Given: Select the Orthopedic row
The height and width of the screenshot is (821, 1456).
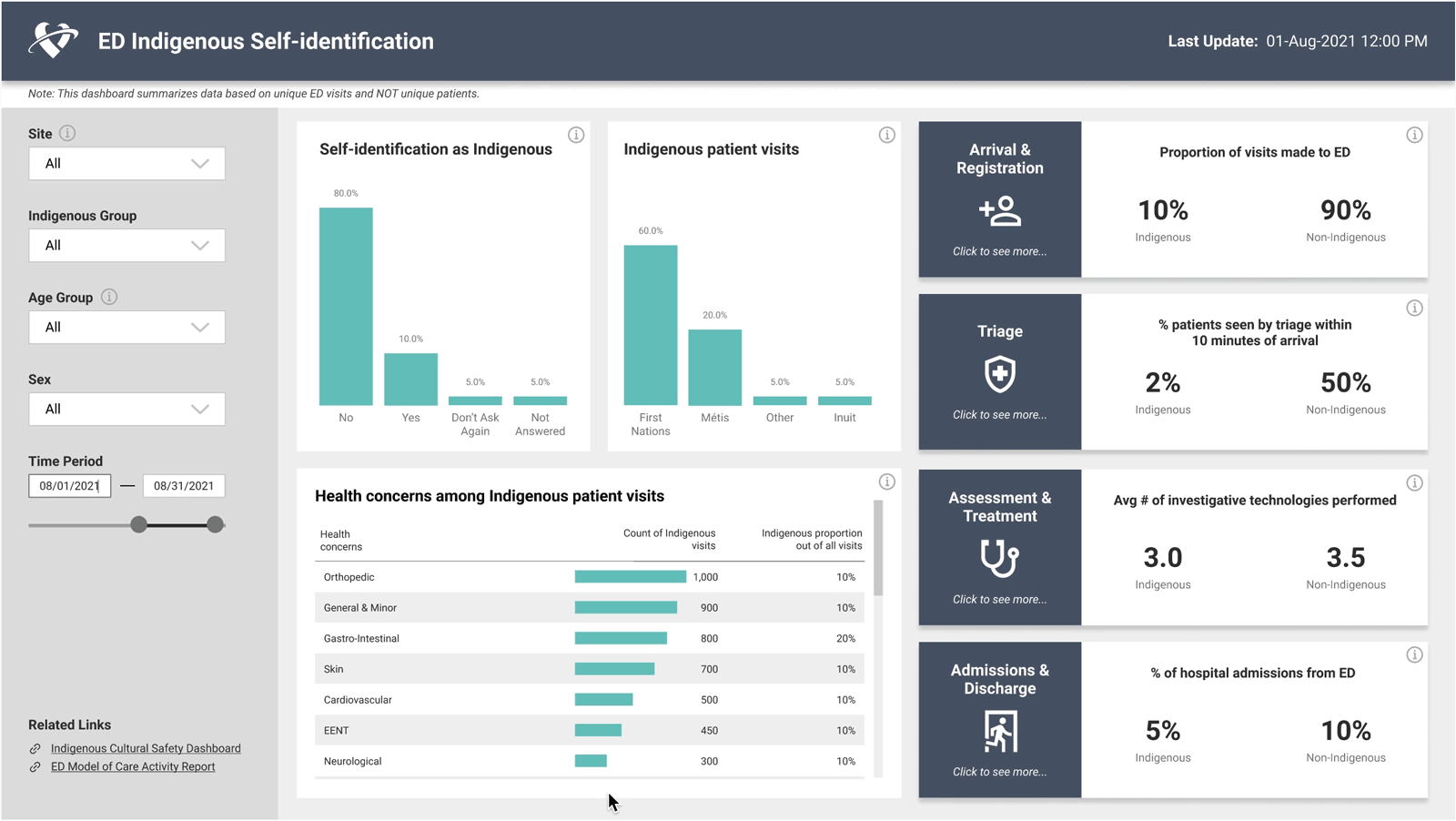Looking at the screenshot, I should 590,577.
